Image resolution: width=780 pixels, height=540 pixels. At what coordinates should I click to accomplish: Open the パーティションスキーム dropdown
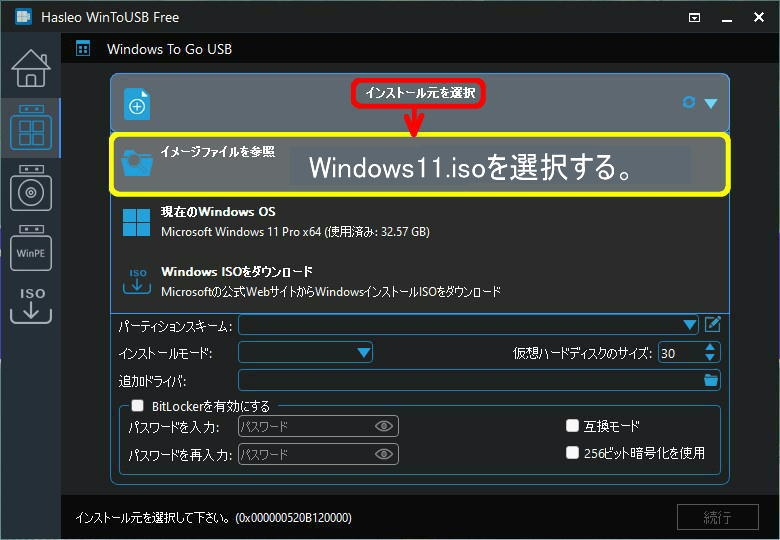click(469, 325)
